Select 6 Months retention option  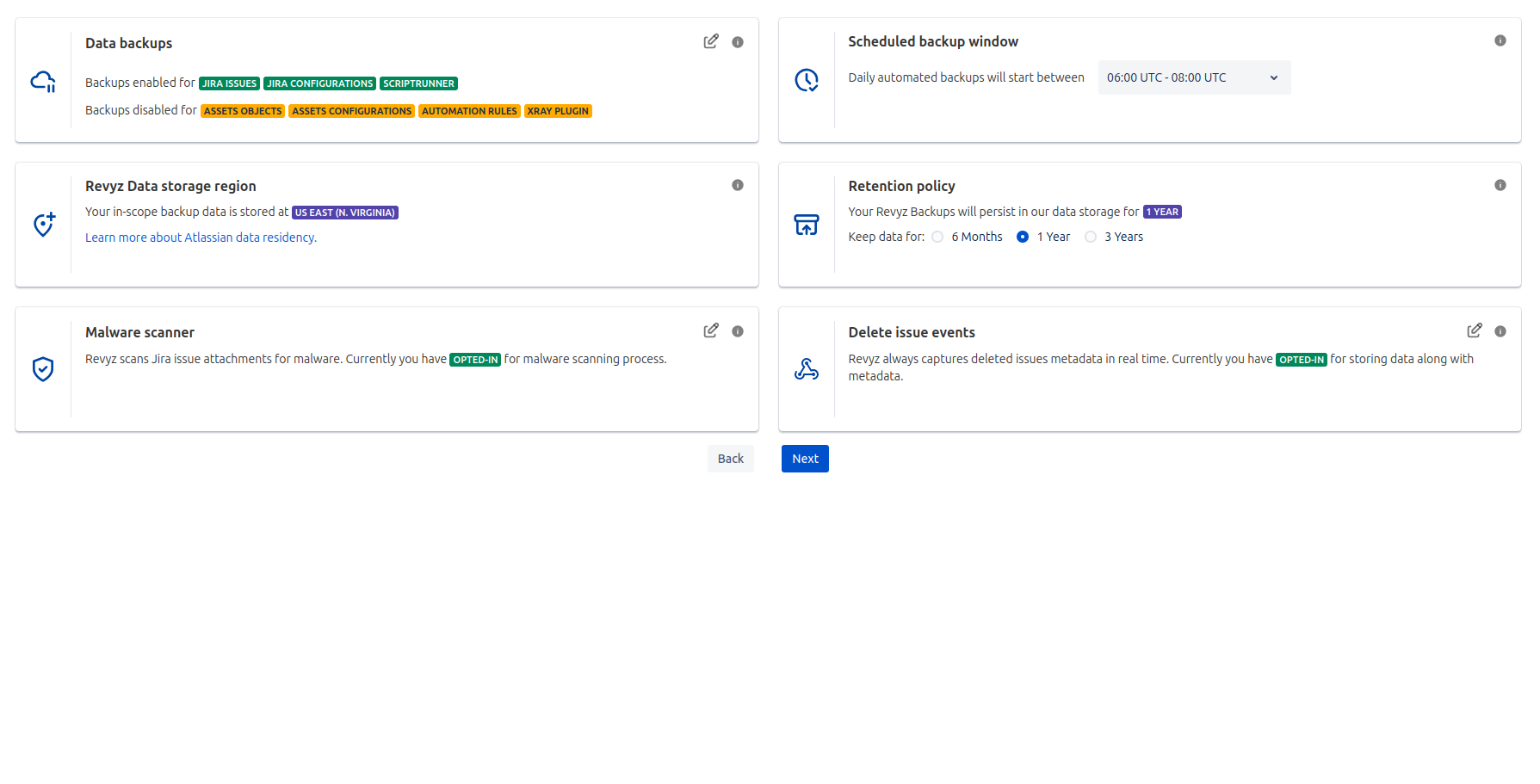tap(937, 237)
